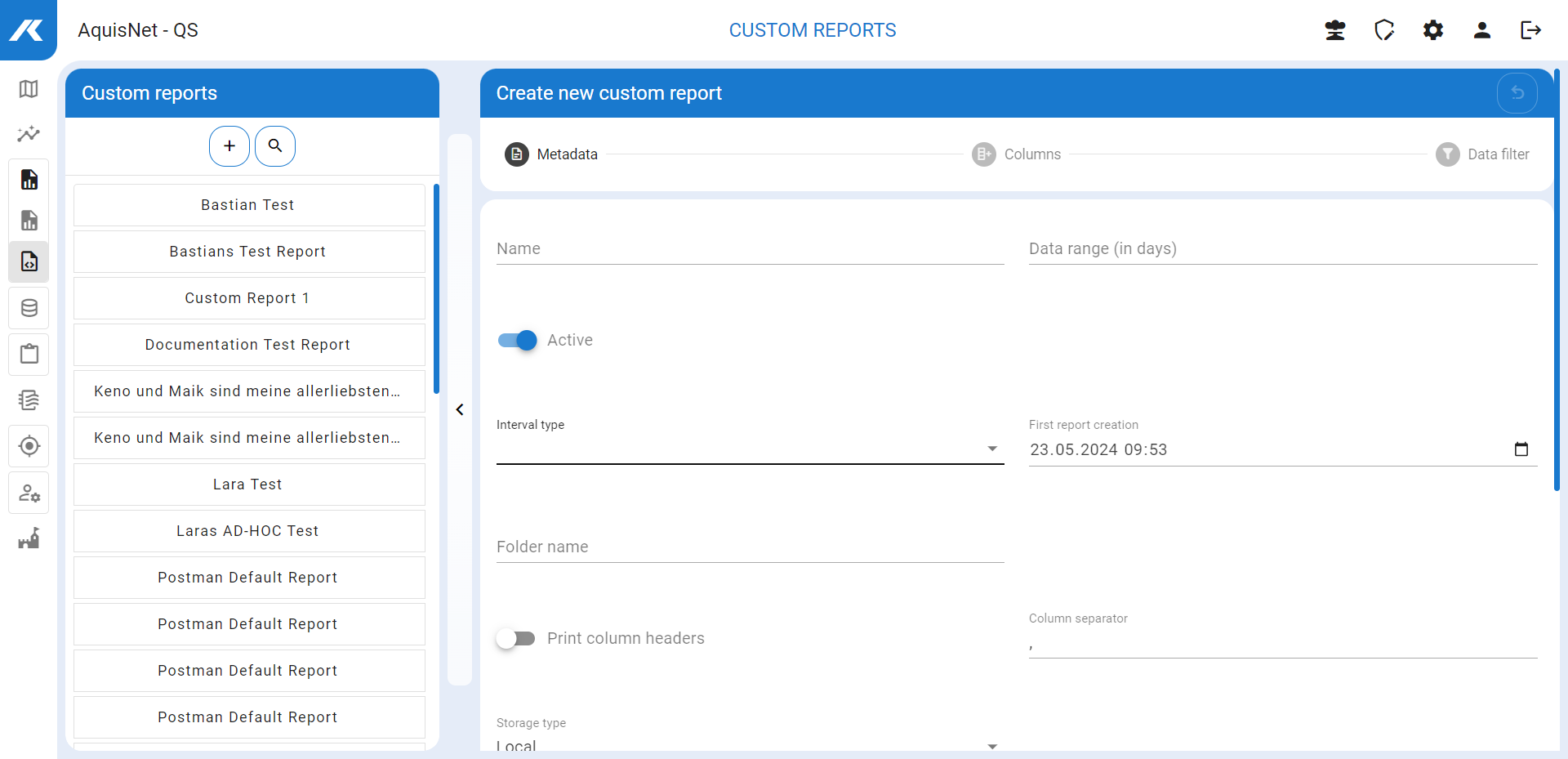Image resolution: width=1568 pixels, height=759 pixels.
Task: Collapse the custom reports list panel
Action: pos(460,409)
